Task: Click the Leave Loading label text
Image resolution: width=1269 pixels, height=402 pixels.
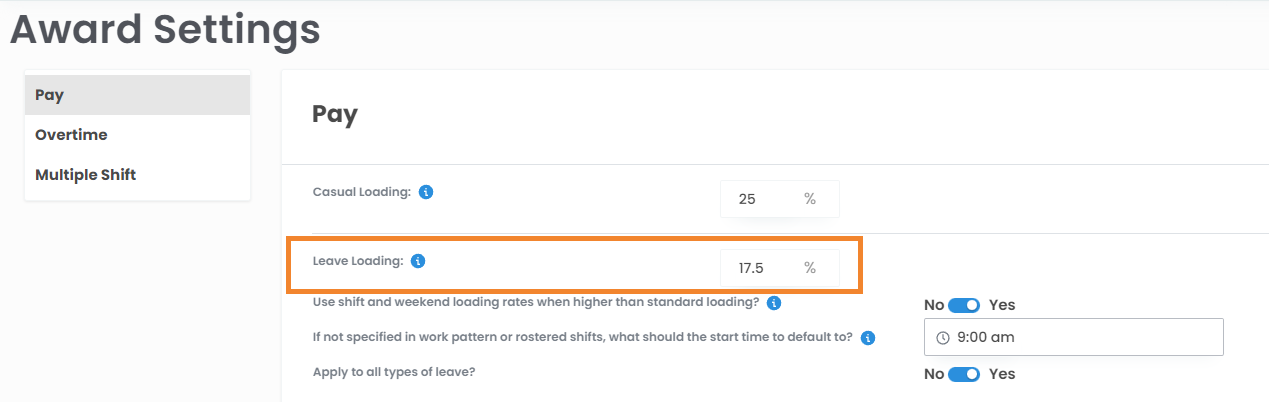Action: coord(358,261)
